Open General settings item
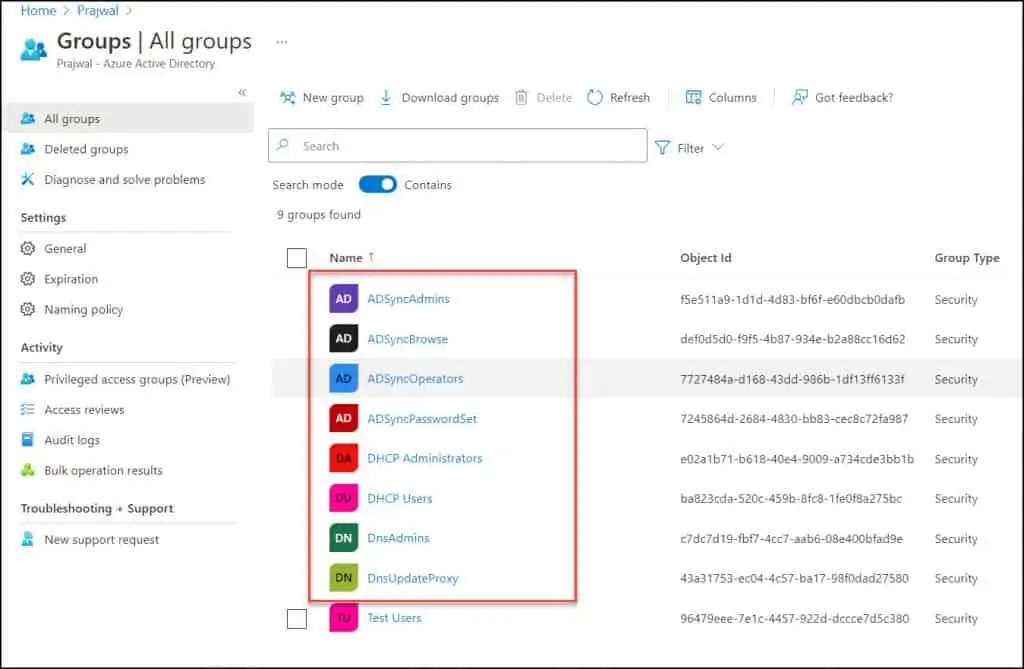 pyautogui.click(x=65, y=248)
